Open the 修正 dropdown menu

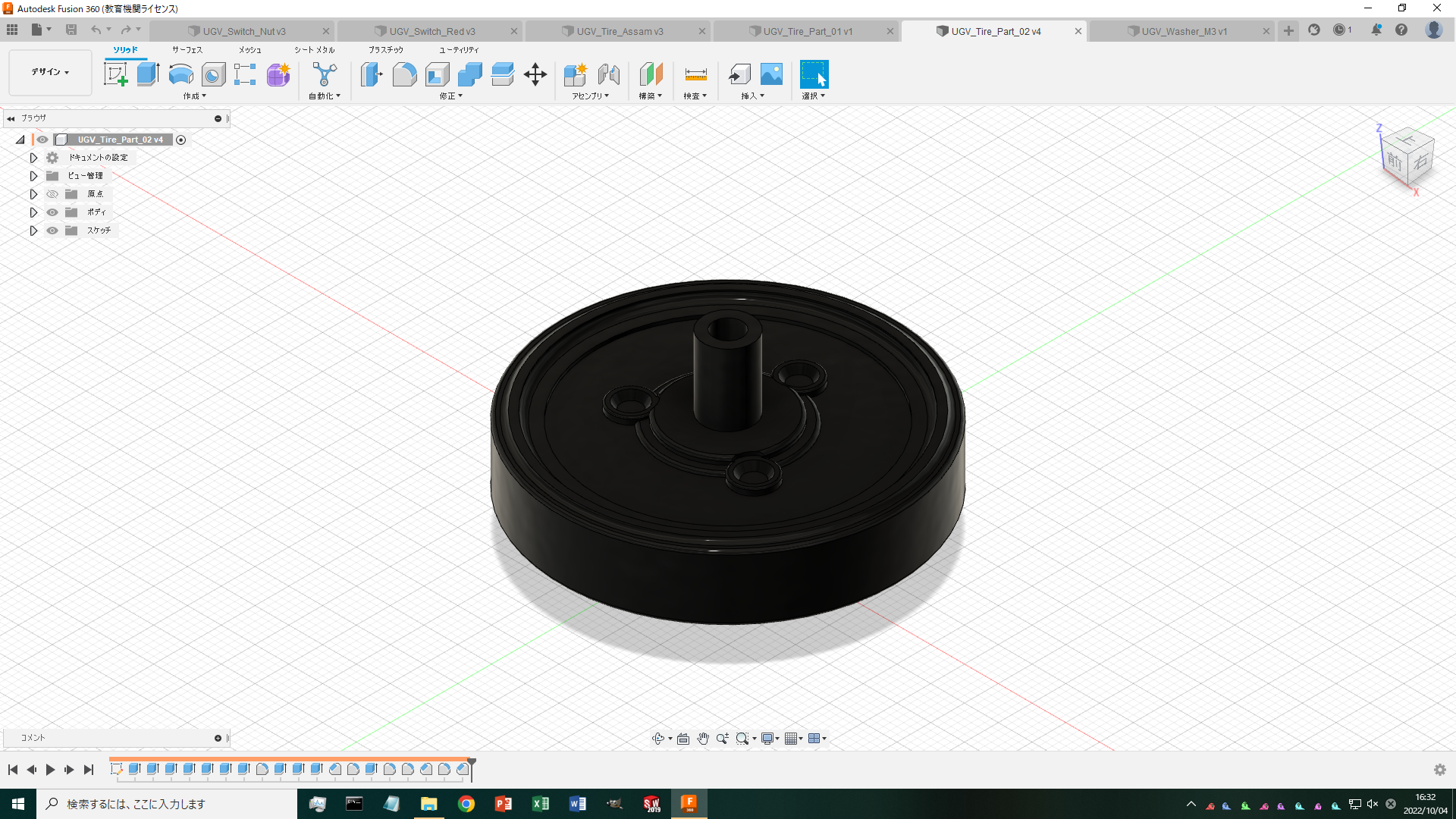click(447, 96)
